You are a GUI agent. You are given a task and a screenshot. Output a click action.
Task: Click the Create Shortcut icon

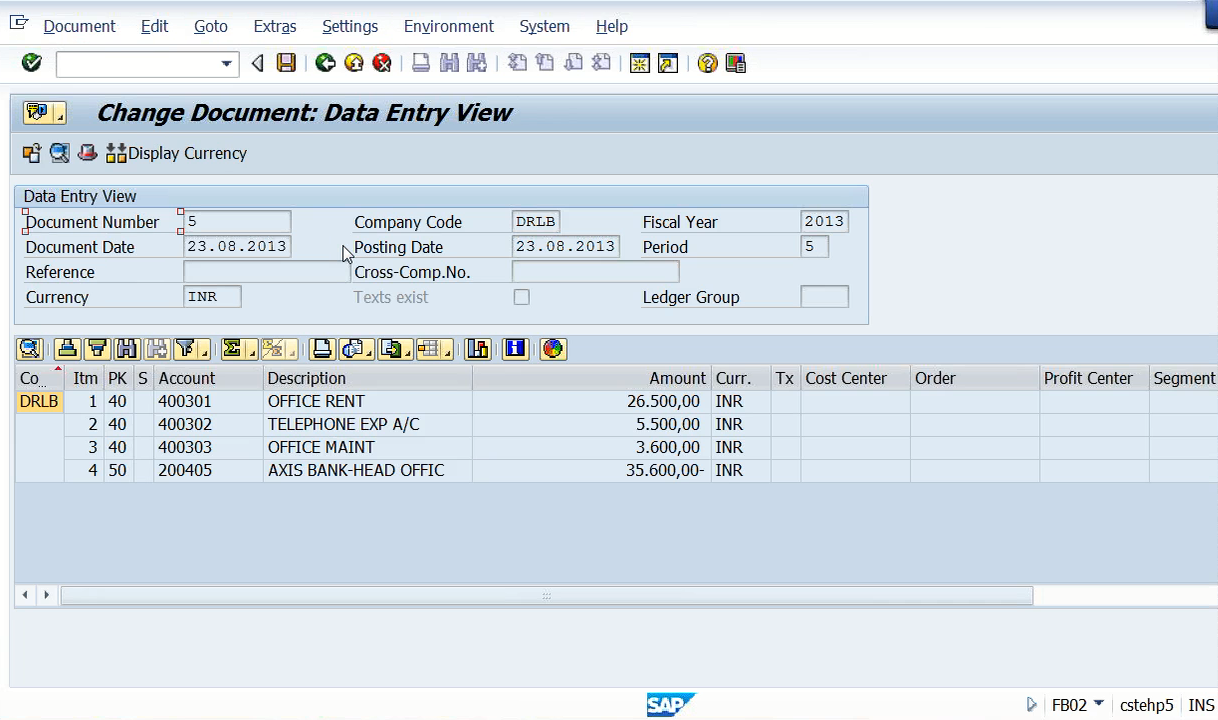668,63
